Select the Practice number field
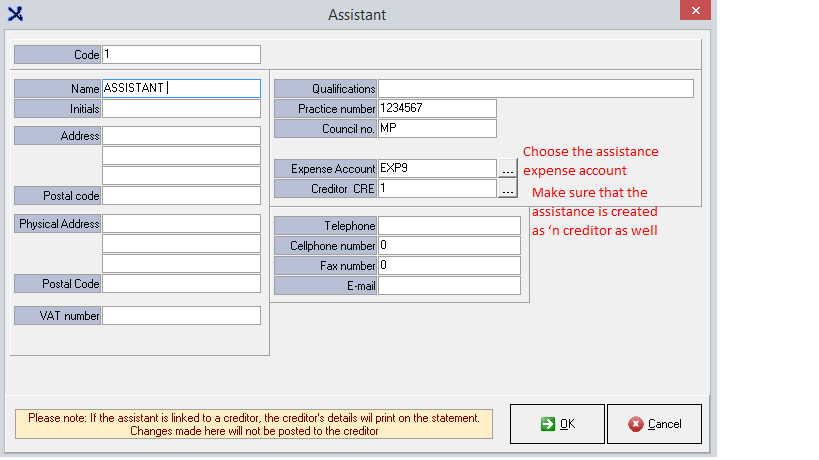The height and width of the screenshot is (460, 819). (437, 108)
